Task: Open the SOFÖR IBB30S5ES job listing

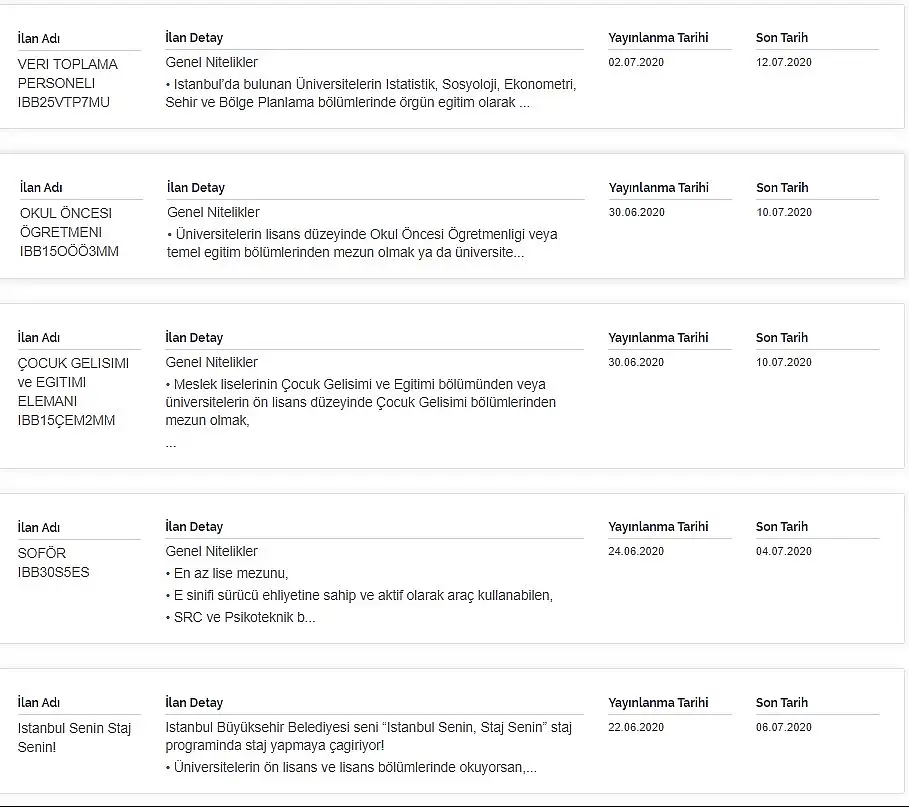Action: 53,562
